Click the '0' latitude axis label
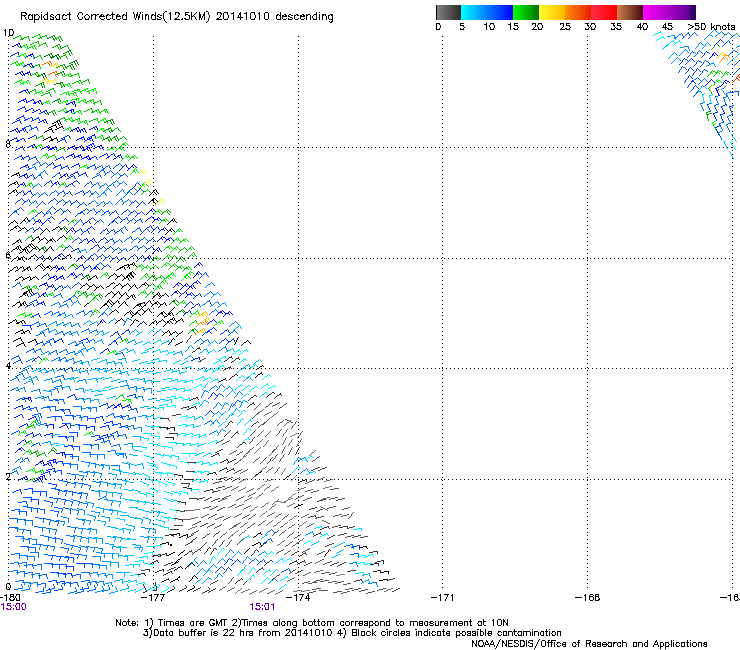740x650 pixels. pos(8,587)
